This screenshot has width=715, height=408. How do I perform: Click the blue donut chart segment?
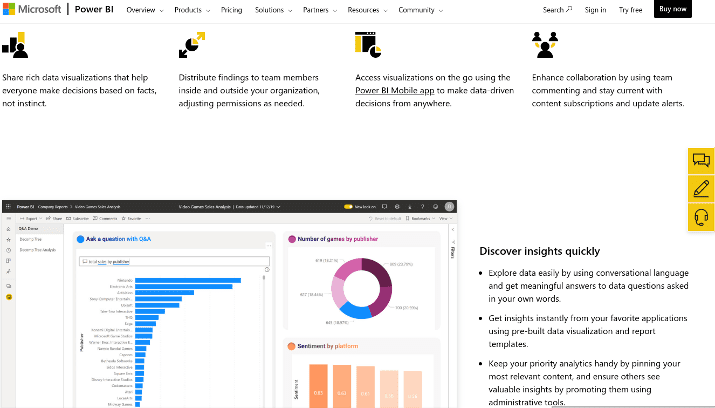356,310
